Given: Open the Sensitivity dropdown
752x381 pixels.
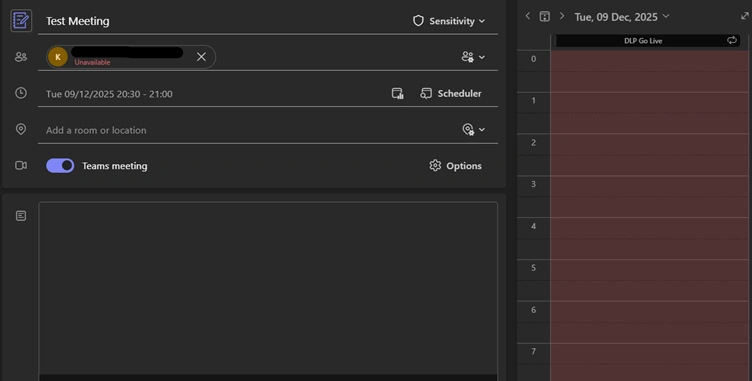Looking at the screenshot, I should coord(449,21).
